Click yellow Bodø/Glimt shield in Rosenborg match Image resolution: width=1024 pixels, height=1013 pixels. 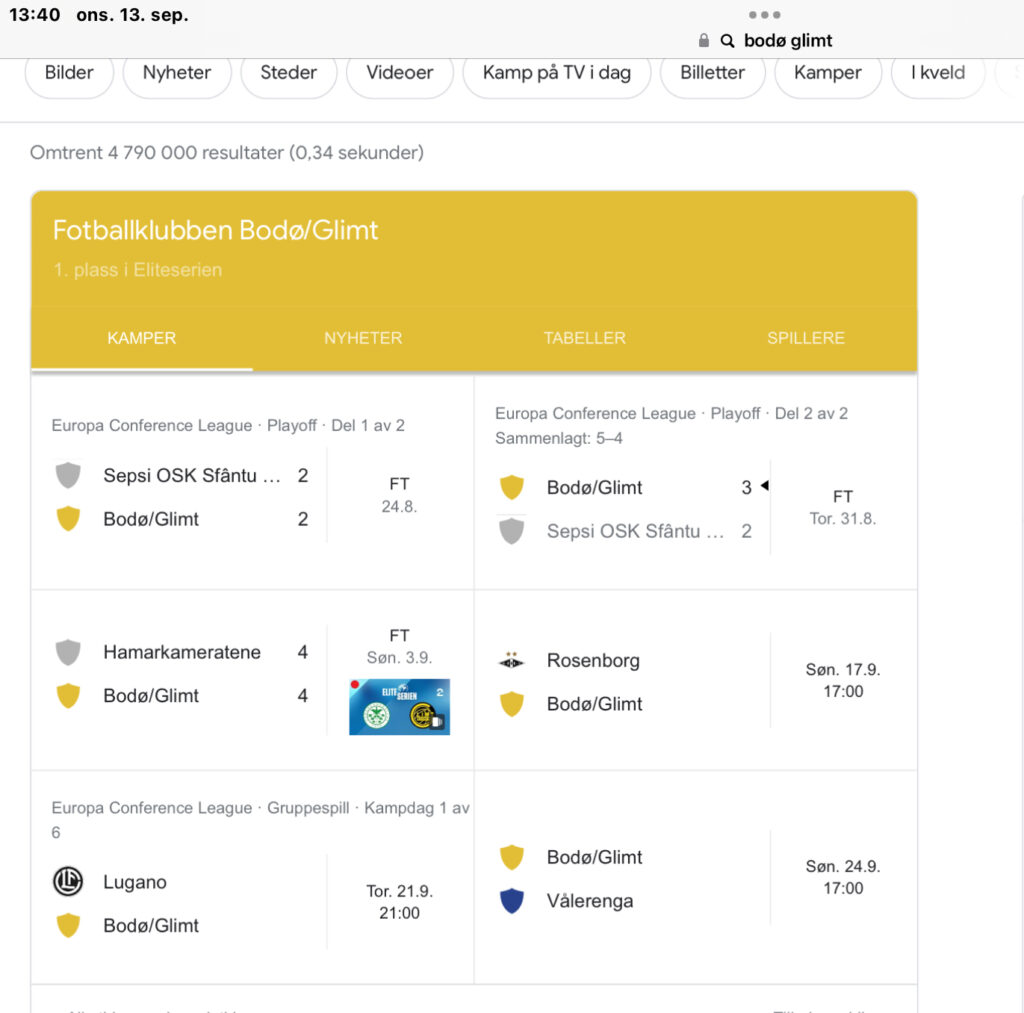point(511,704)
